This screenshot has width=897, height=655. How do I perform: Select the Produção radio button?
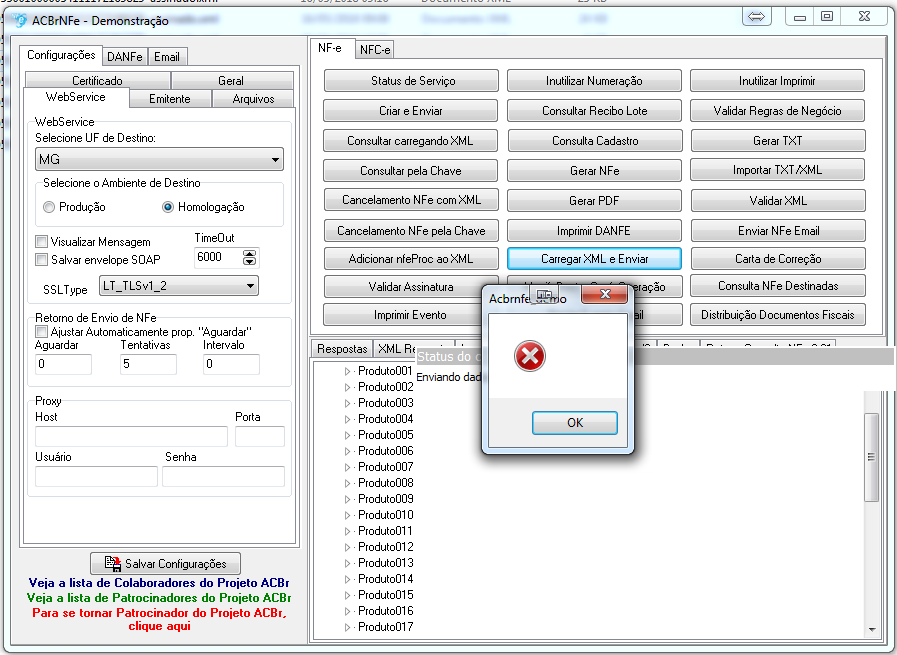[49, 207]
